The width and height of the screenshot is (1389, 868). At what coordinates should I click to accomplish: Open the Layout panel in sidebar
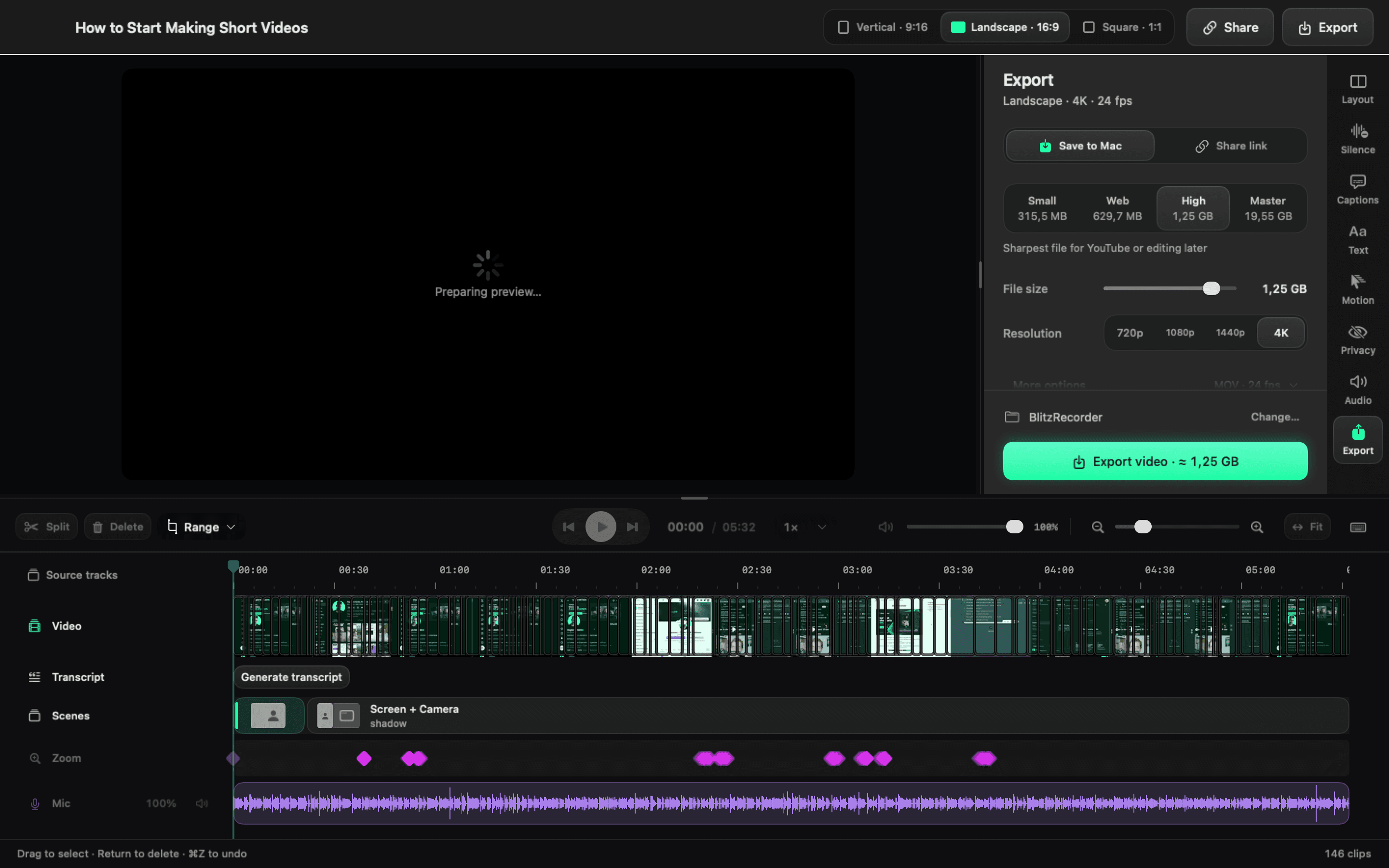click(x=1358, y=89)
